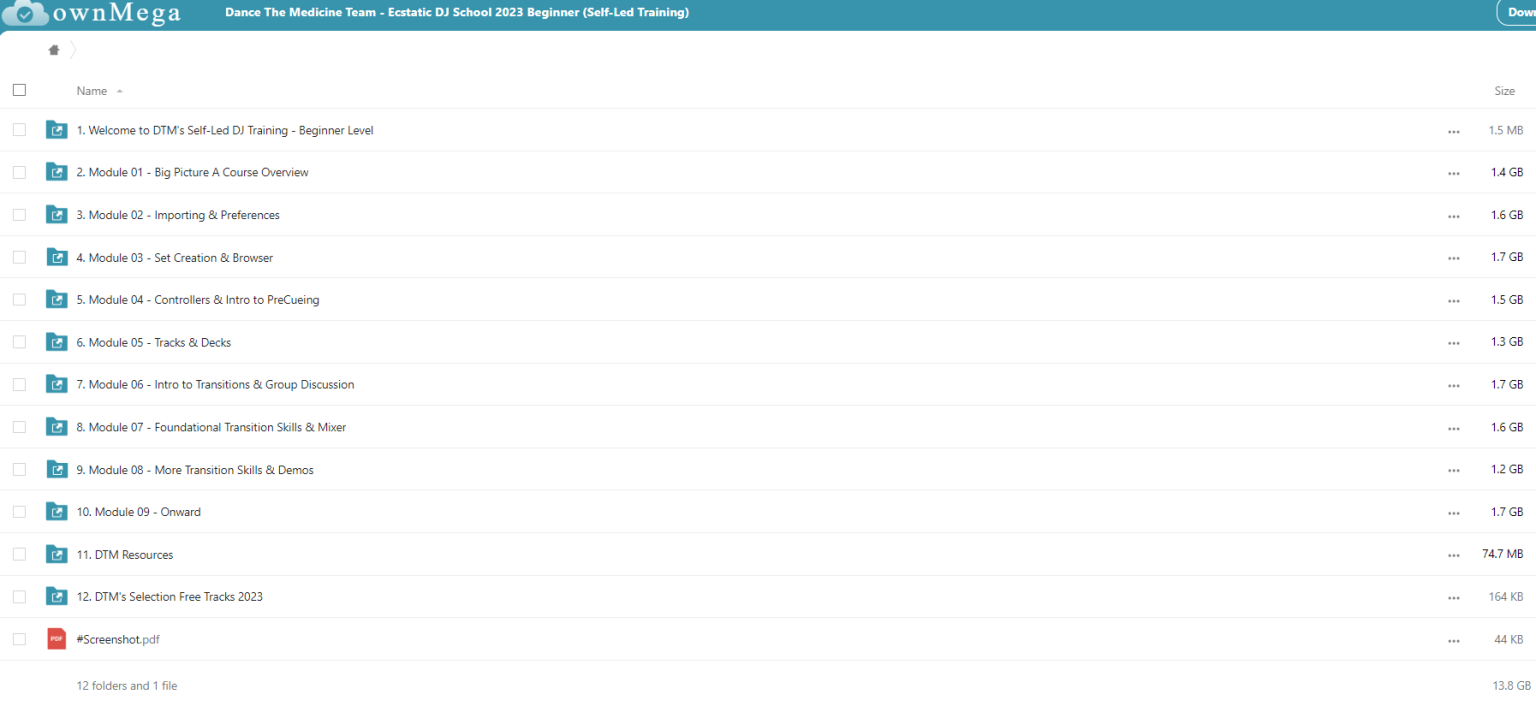Open more options for Welcome to DTM's row
This screenshot has width=1536, height=712.
pos(1453,131)
